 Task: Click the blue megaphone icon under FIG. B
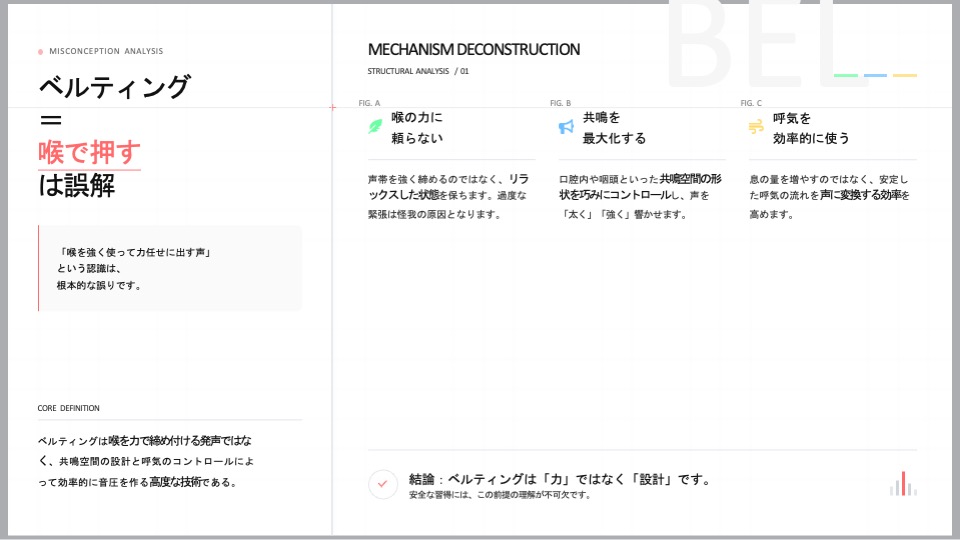(x=566, y=127)
